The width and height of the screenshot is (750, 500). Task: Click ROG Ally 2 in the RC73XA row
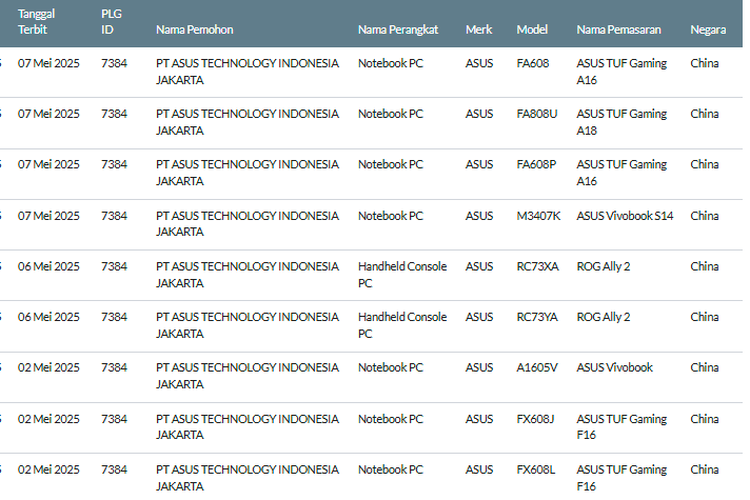click(x=603, y=267)
